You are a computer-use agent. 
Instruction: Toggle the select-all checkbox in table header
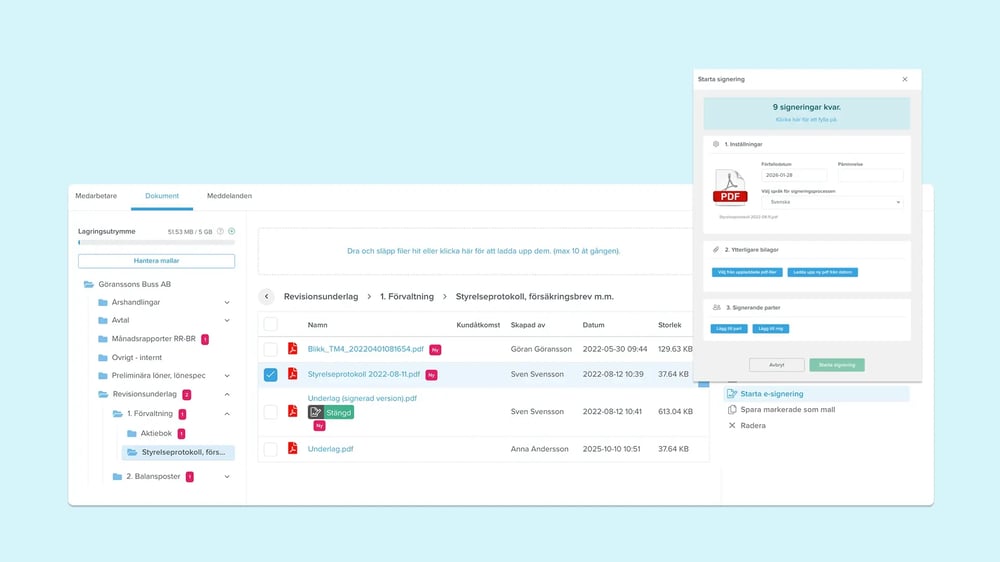(270, 324)
